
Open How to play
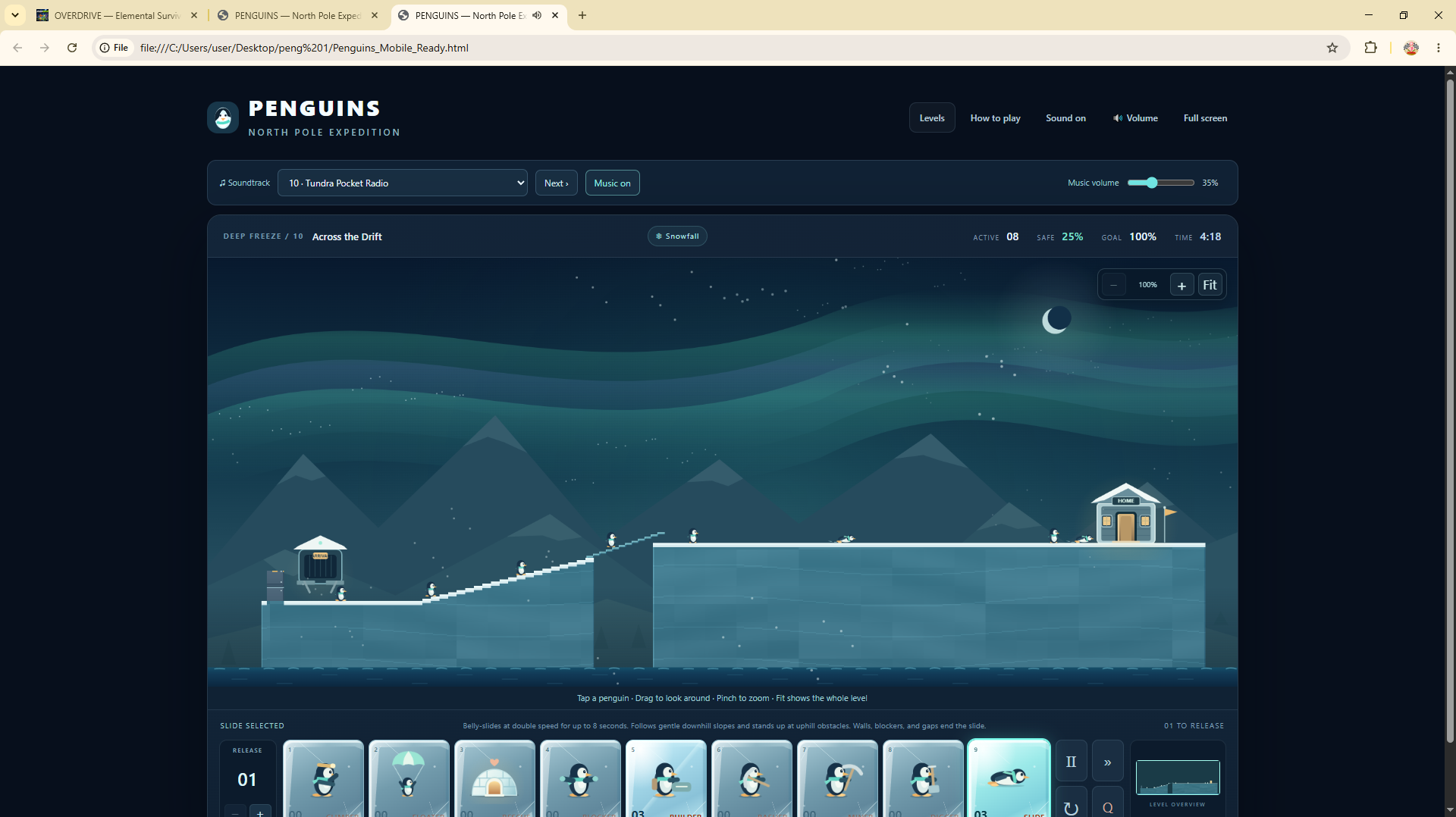pyautogui.click(x=995, y=117)
